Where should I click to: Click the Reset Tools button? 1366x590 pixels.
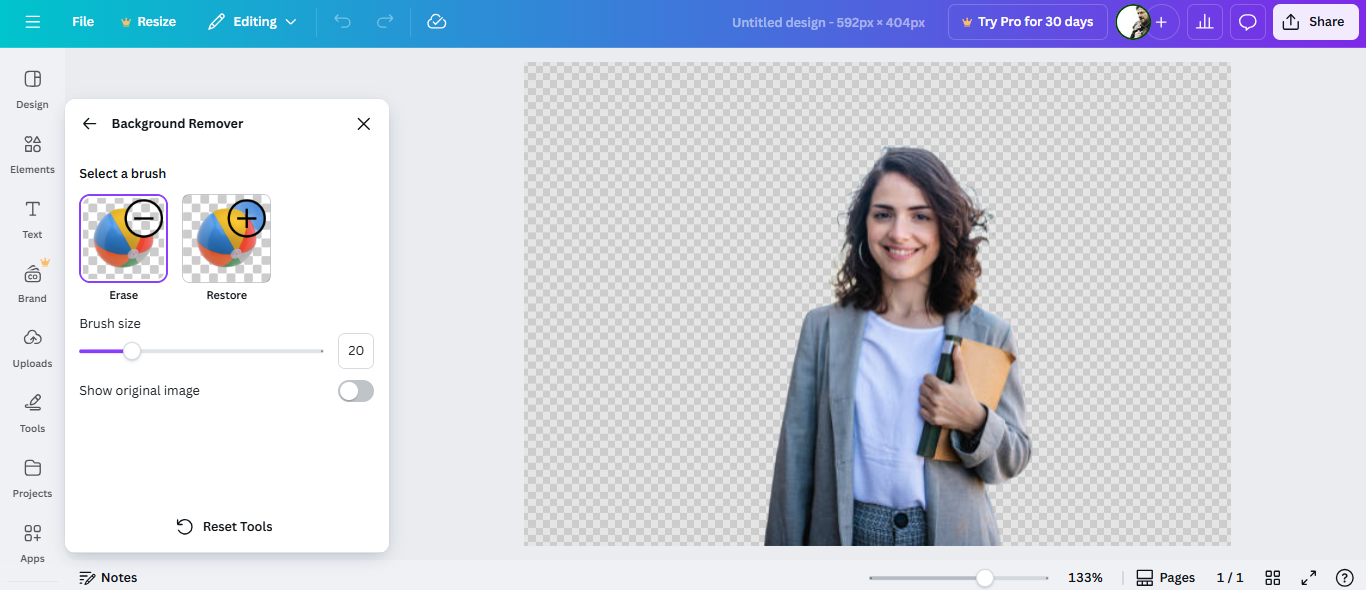(x=224, y=526)
